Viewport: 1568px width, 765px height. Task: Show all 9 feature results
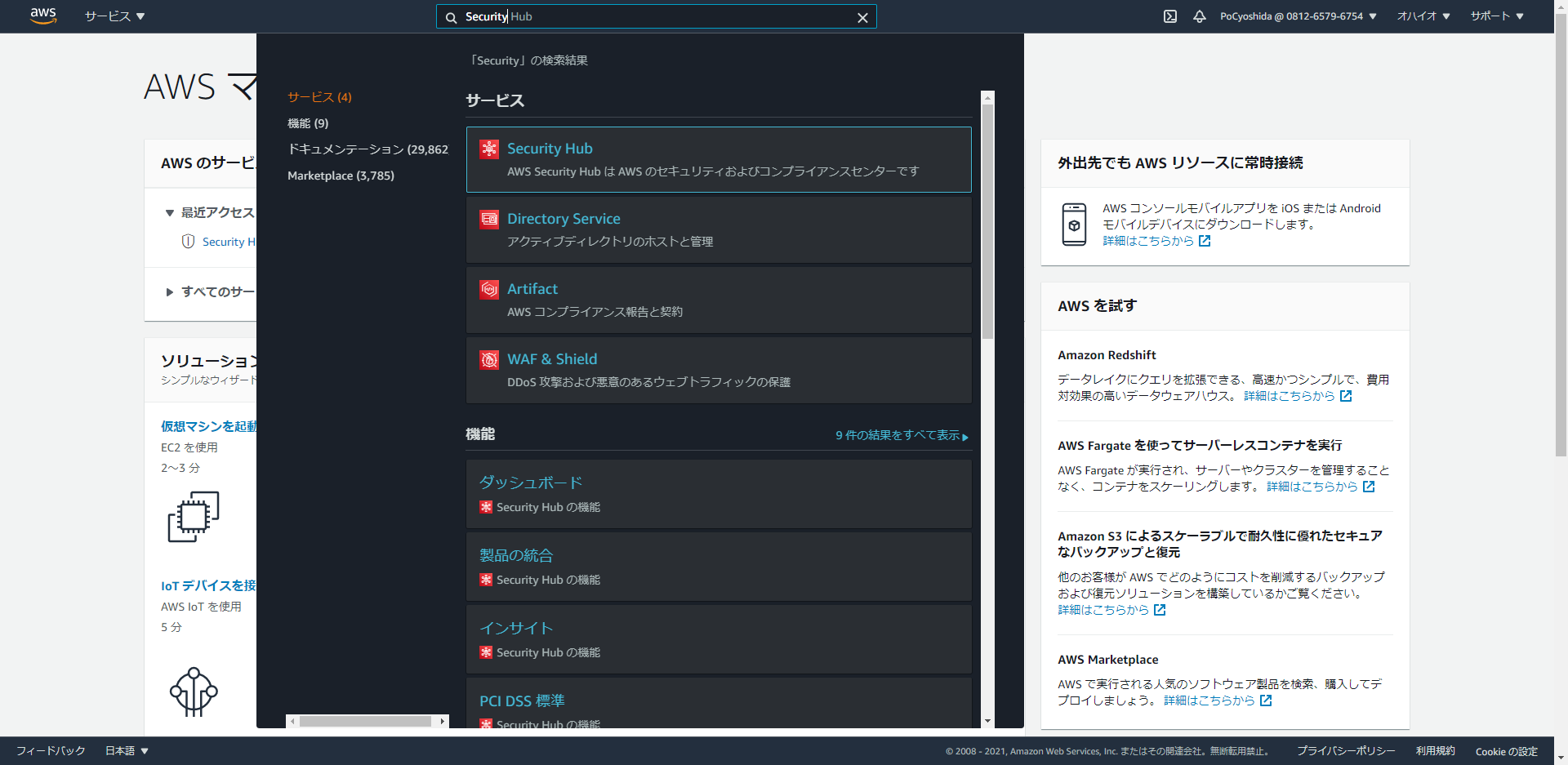(x=902, y=435)
